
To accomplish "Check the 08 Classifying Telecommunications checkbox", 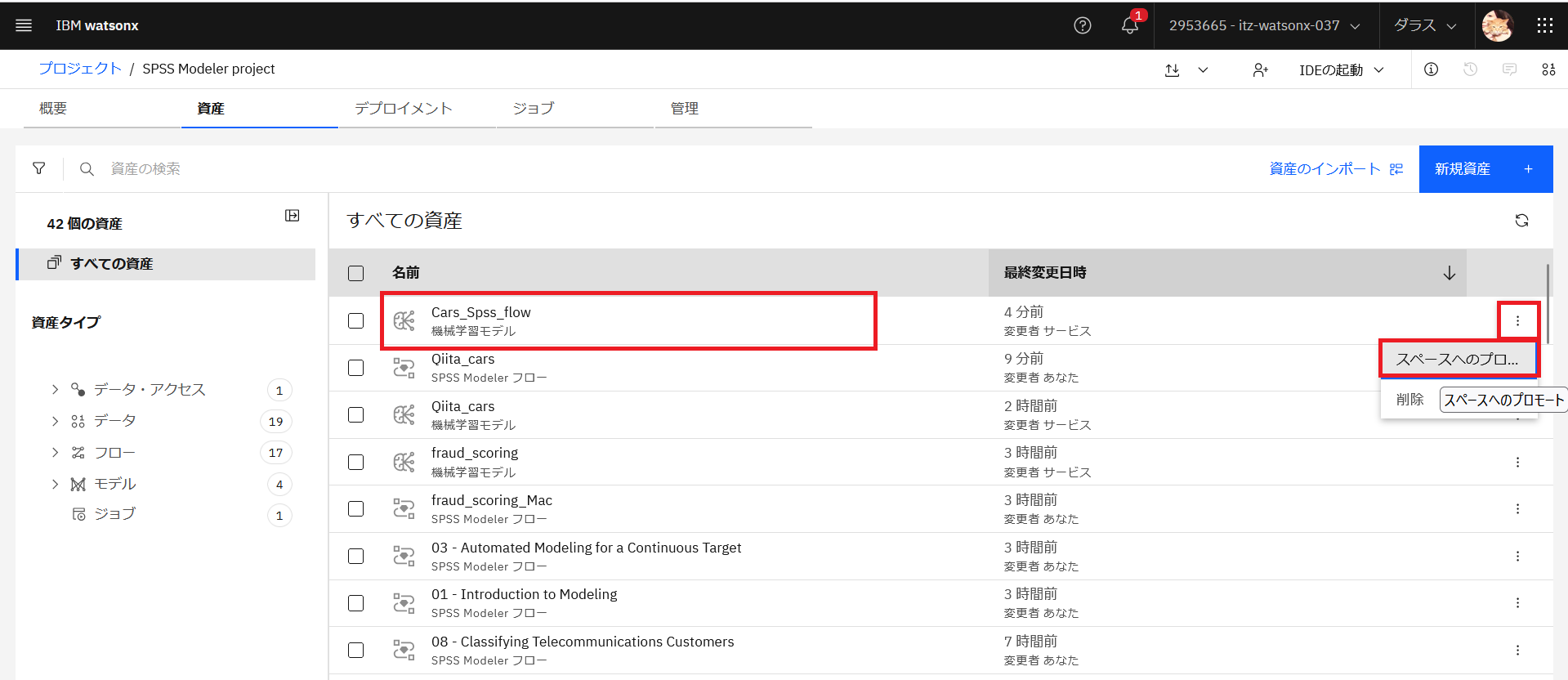I will (x=355, y=650).
